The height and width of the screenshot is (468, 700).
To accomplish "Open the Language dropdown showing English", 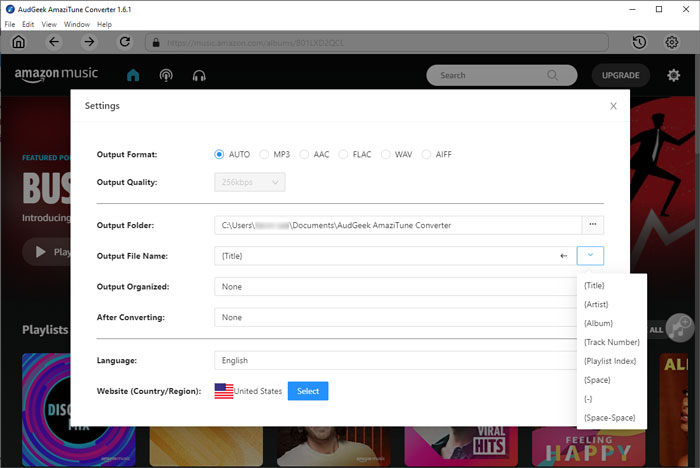I will tap(396, 360).
